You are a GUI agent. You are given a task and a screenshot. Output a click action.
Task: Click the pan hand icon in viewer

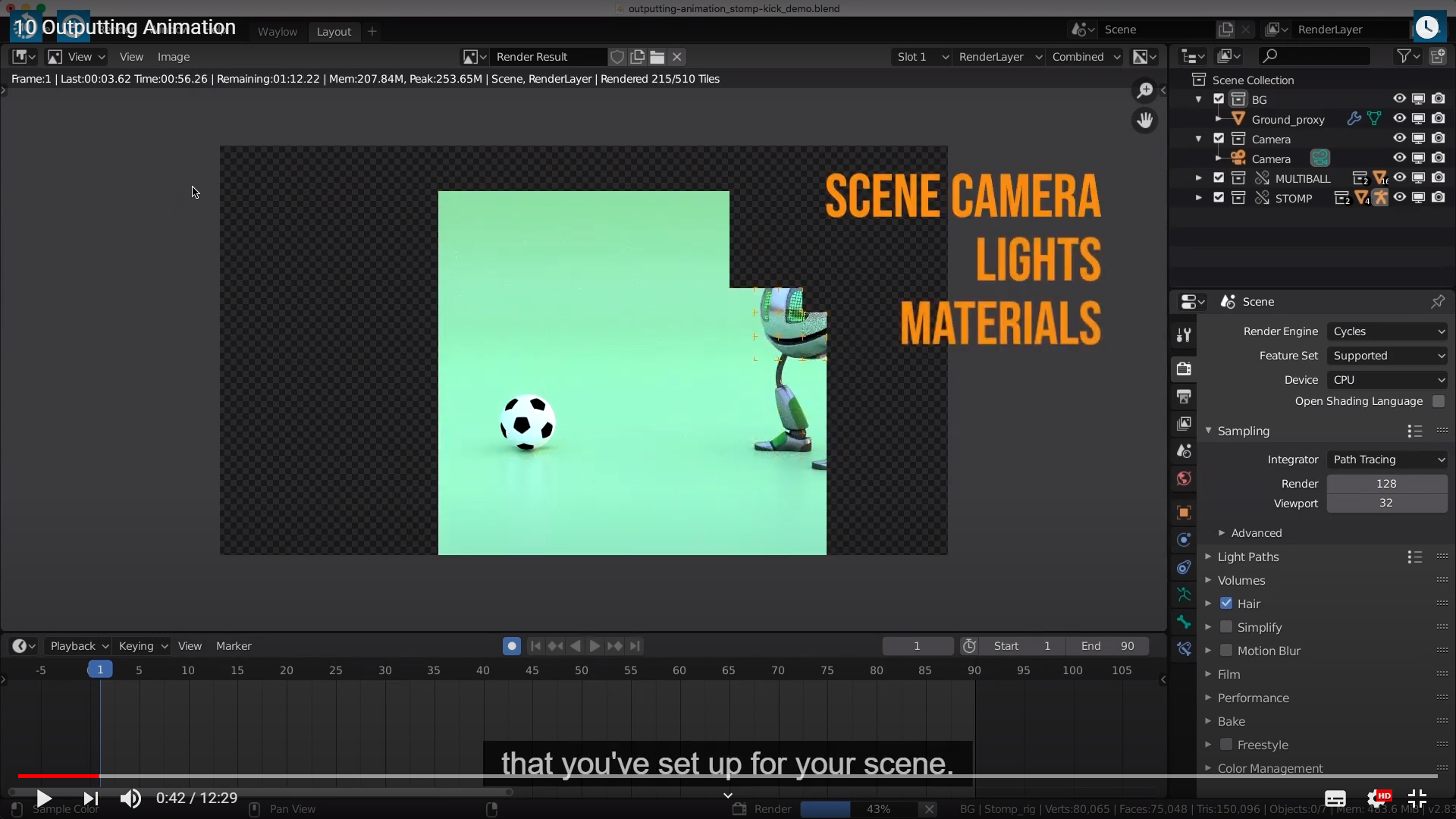(1144, 121)
